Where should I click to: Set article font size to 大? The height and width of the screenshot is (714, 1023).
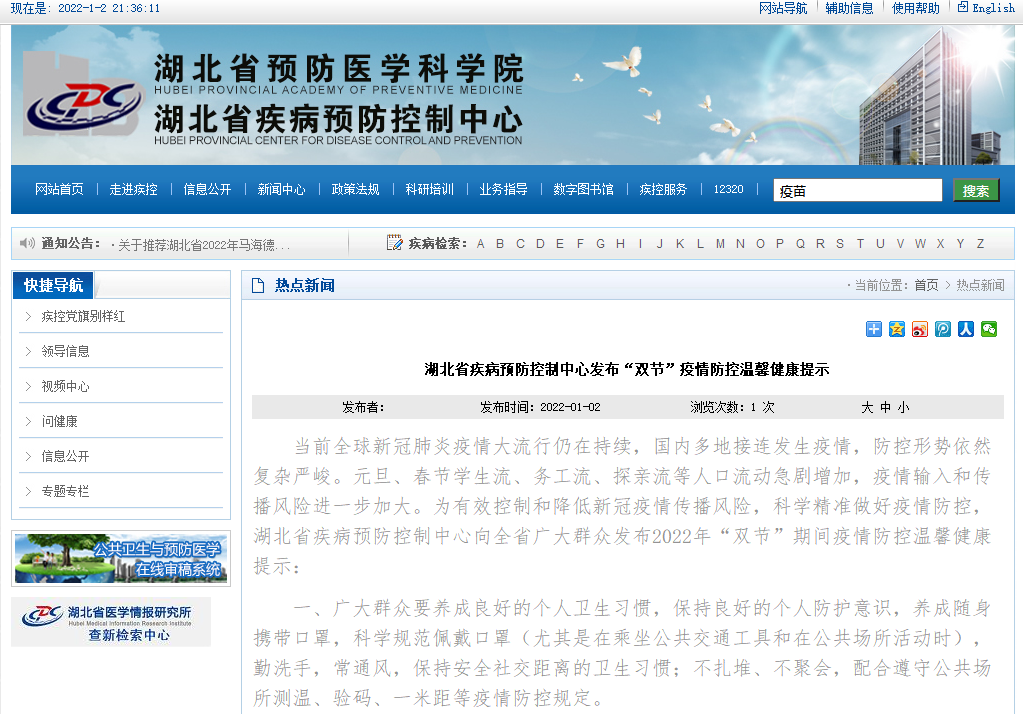pyautogui.click(x=867, y=407)
